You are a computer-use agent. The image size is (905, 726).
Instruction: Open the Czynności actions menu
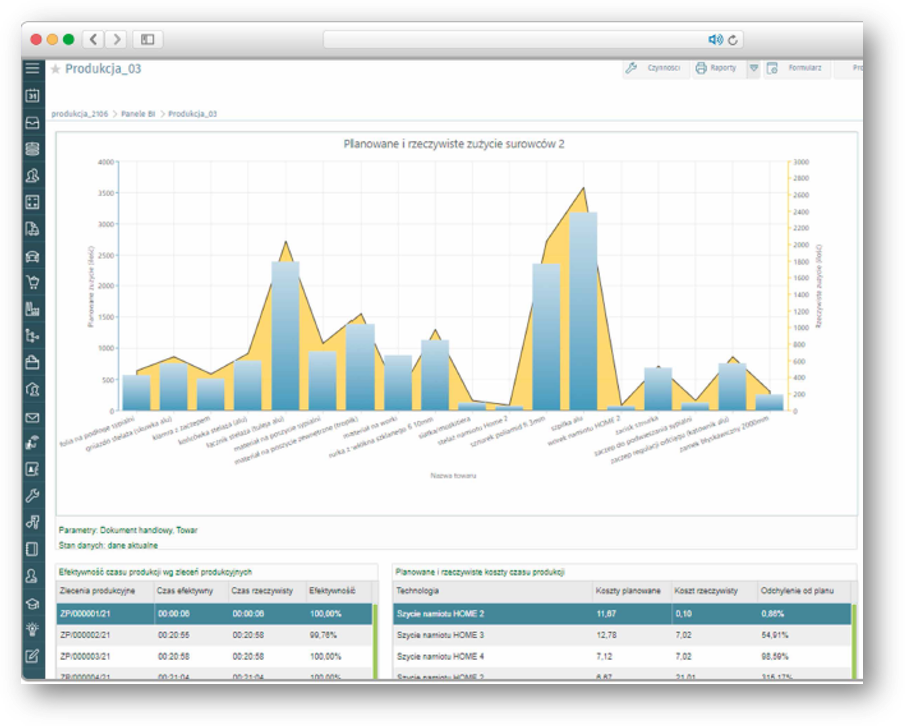point(654,68)
